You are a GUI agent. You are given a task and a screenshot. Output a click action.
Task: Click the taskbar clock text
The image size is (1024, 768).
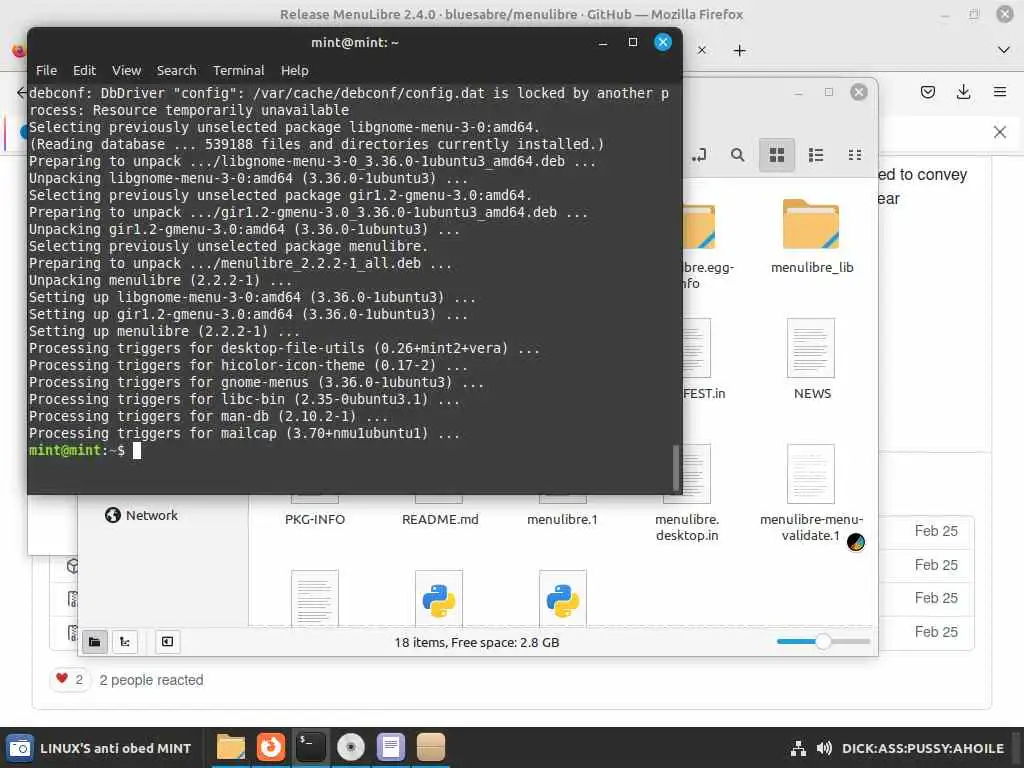tap(923, 749)
